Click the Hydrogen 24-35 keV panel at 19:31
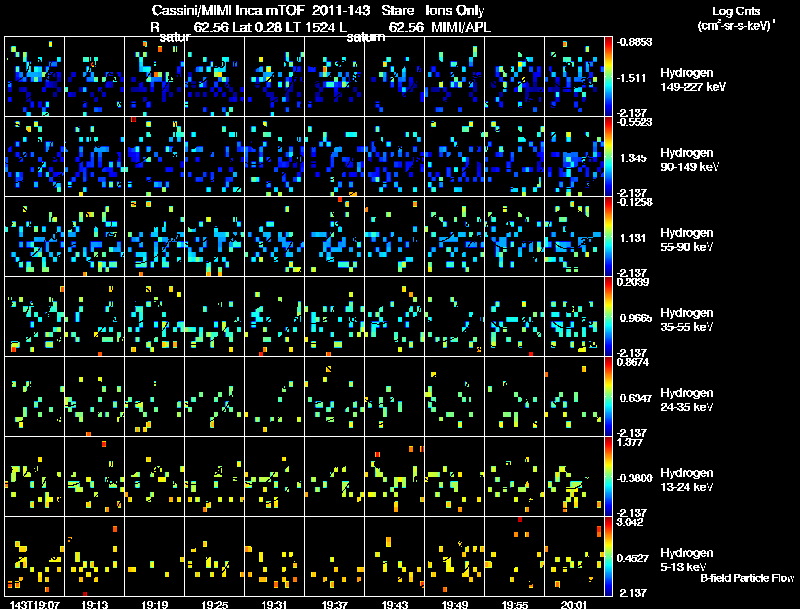 point(274,397)
